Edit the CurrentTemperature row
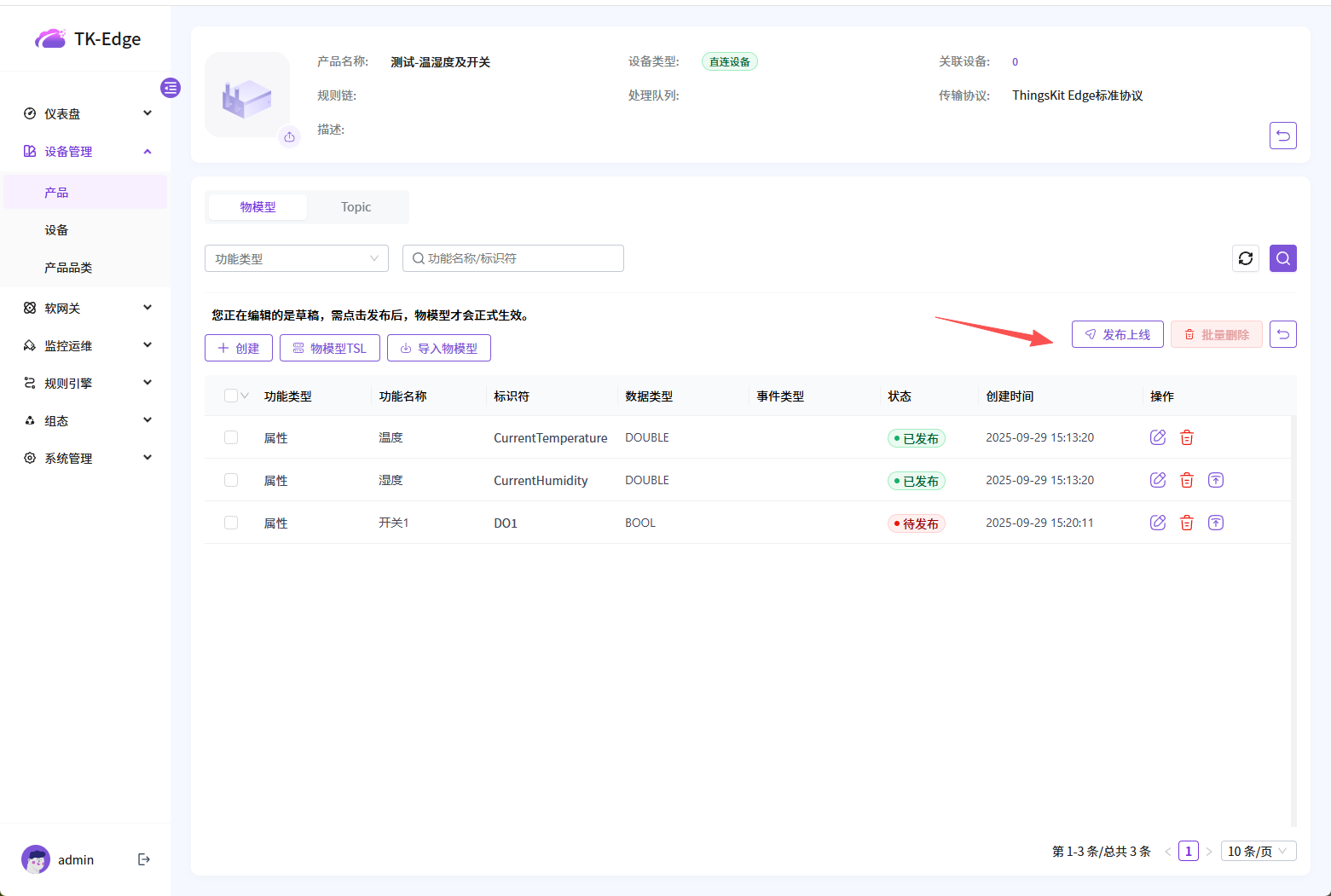 [1157, 437]
